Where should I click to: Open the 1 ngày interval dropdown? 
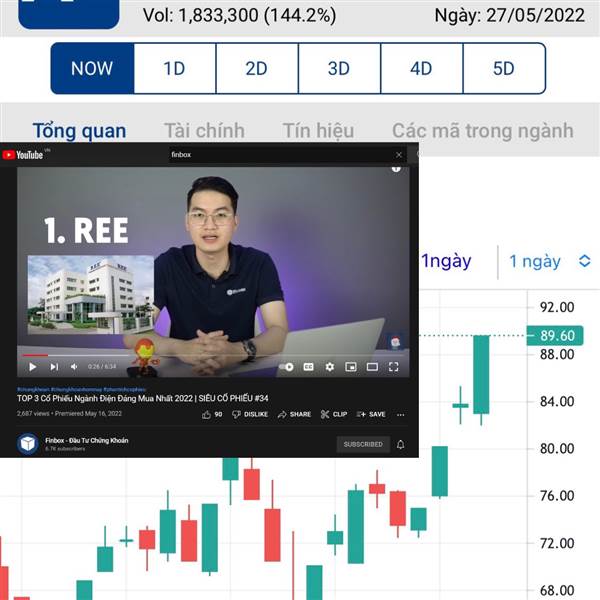pos(549,261)
